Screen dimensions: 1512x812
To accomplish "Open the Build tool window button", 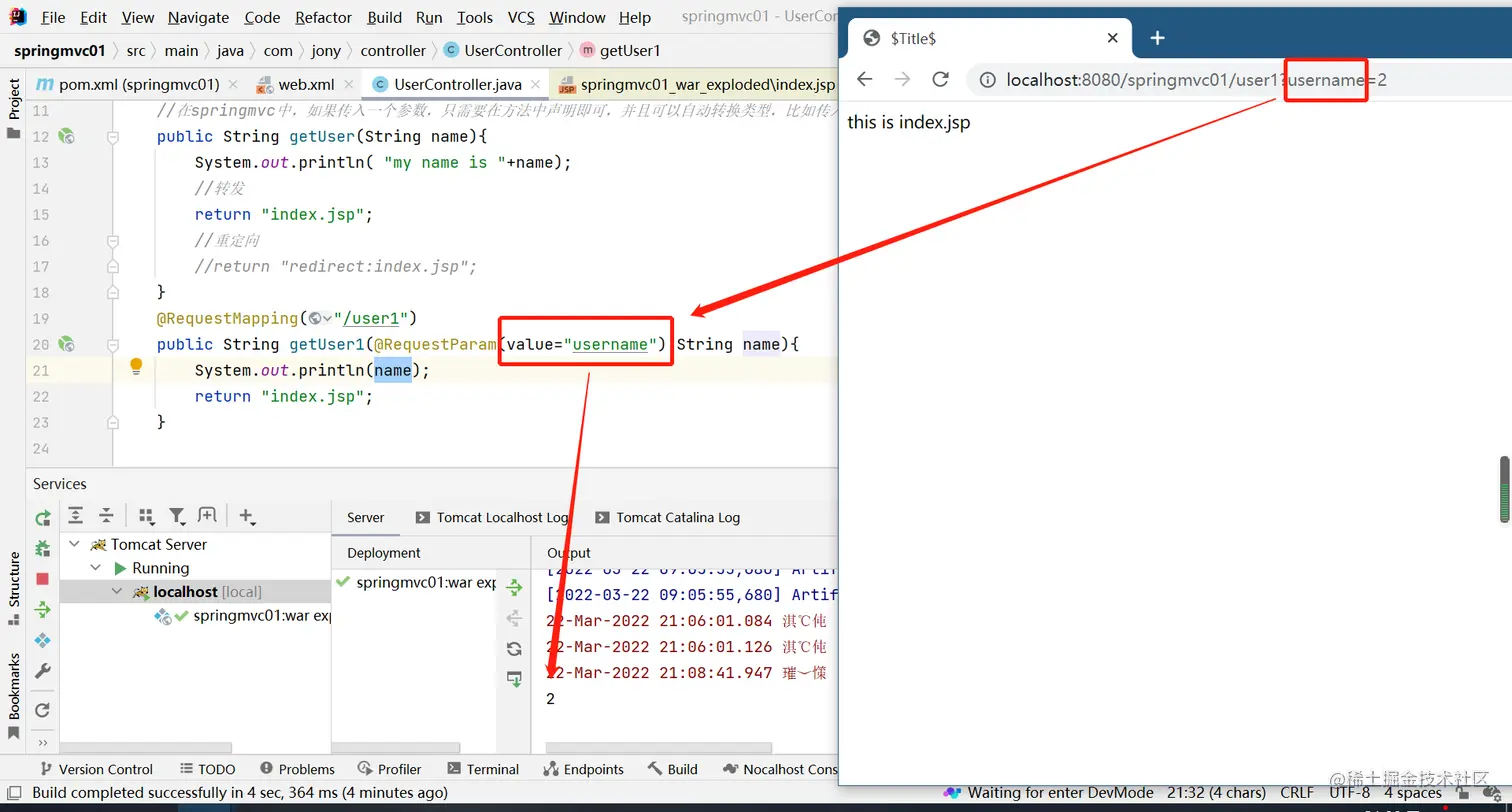I will 673,769.
